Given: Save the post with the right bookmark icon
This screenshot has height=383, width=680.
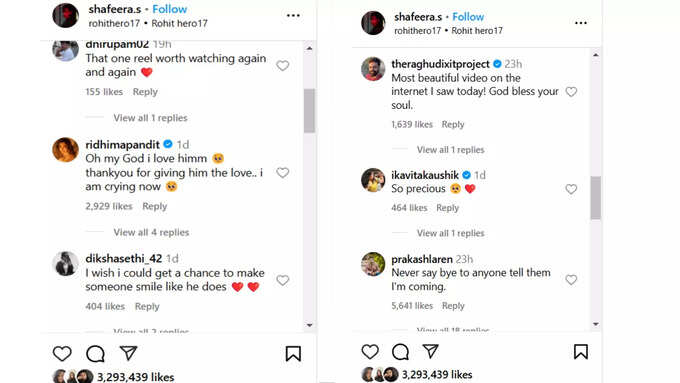Looking at the screenshot, I should pos(581,352).
